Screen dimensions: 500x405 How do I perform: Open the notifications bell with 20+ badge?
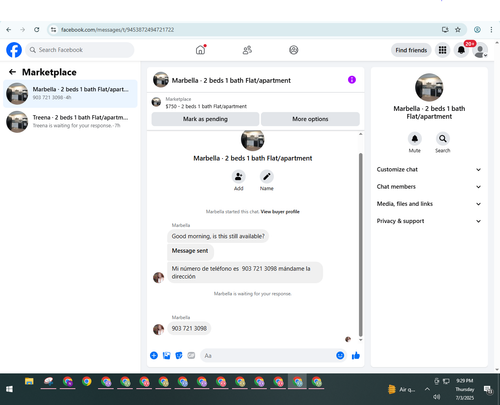[461, 50]
